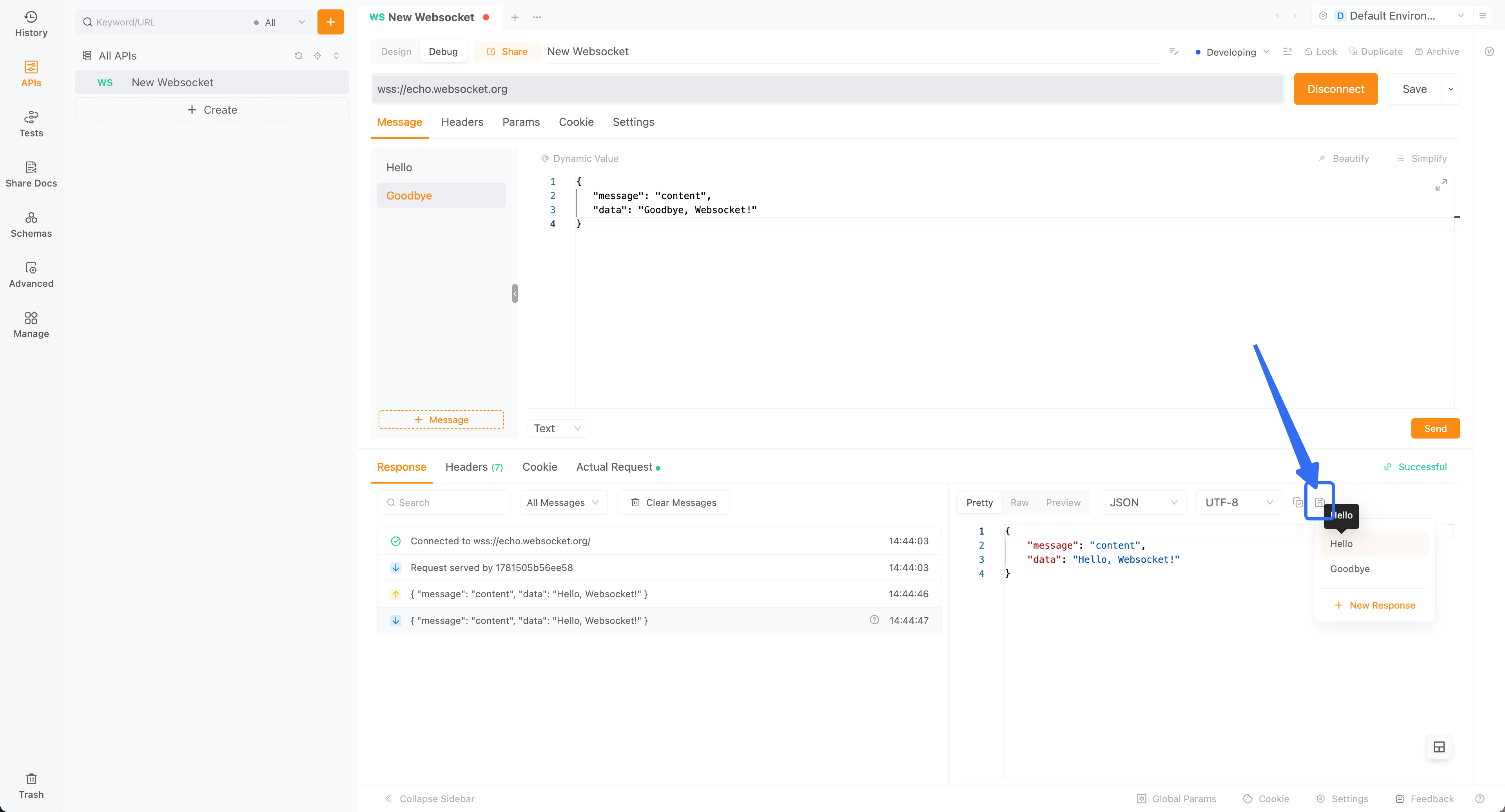The image size is (1505, 812).
Task: Insert a Dynamic Value
Action: 580,158
